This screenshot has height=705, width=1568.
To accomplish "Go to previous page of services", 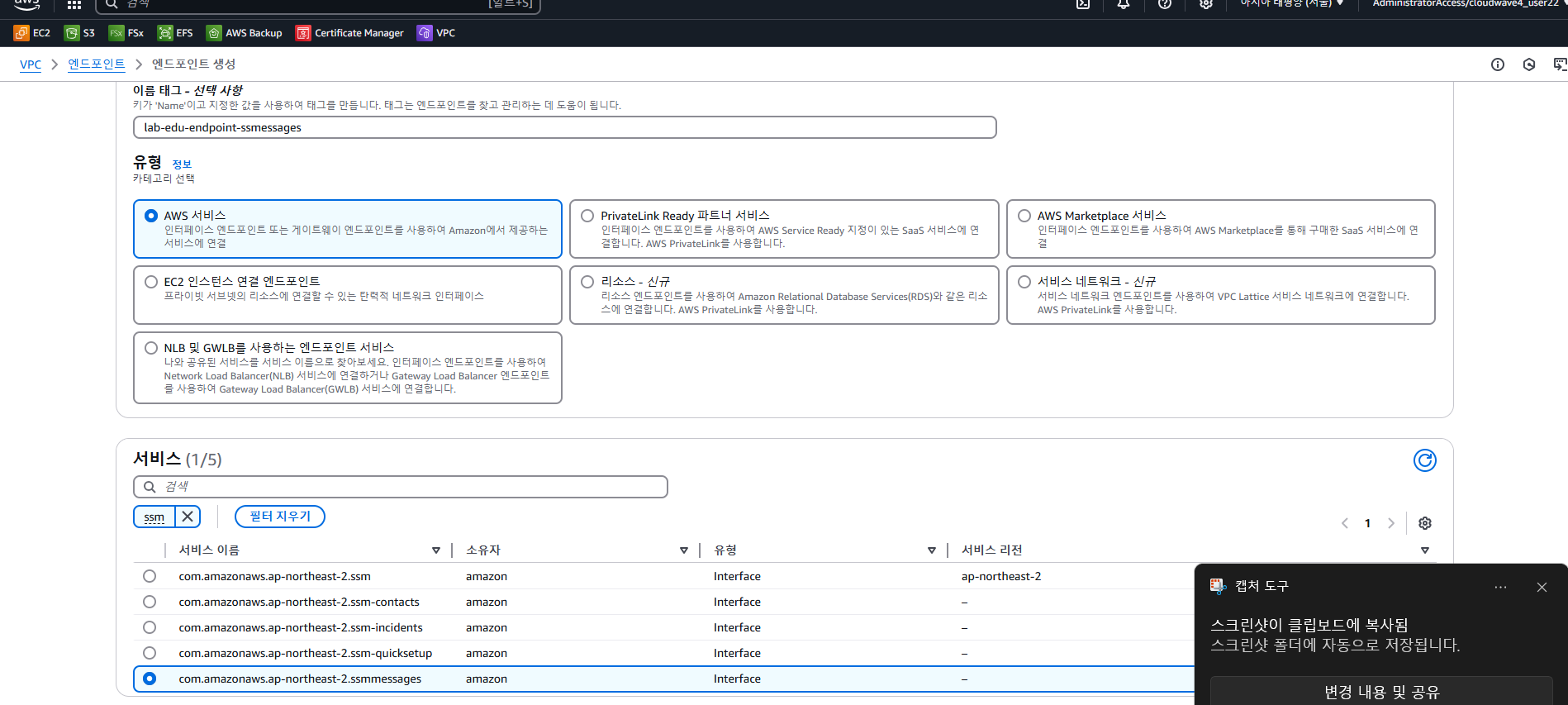I will tap(1345, 523).
